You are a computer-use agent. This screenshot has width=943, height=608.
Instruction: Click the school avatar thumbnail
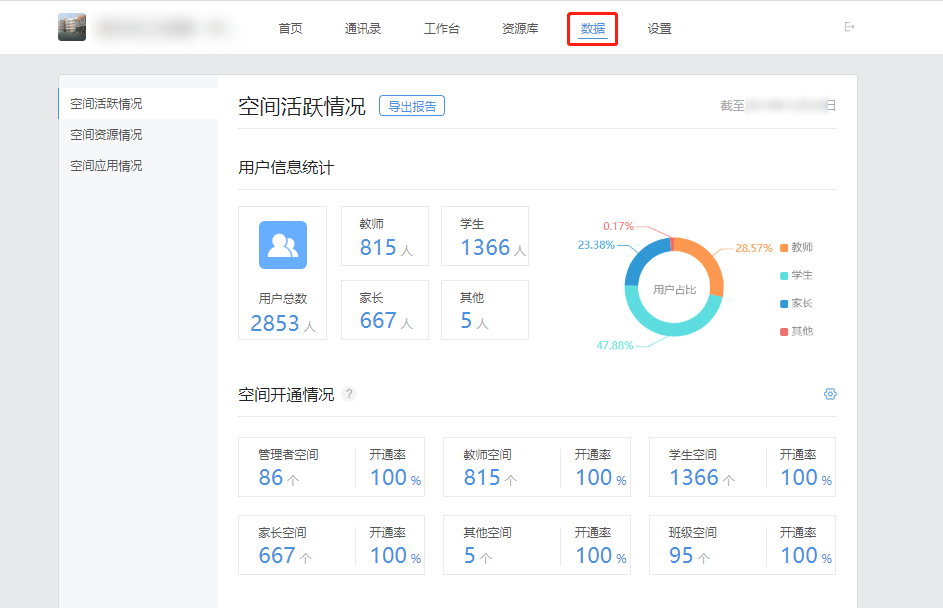click(x=72, y=28)
